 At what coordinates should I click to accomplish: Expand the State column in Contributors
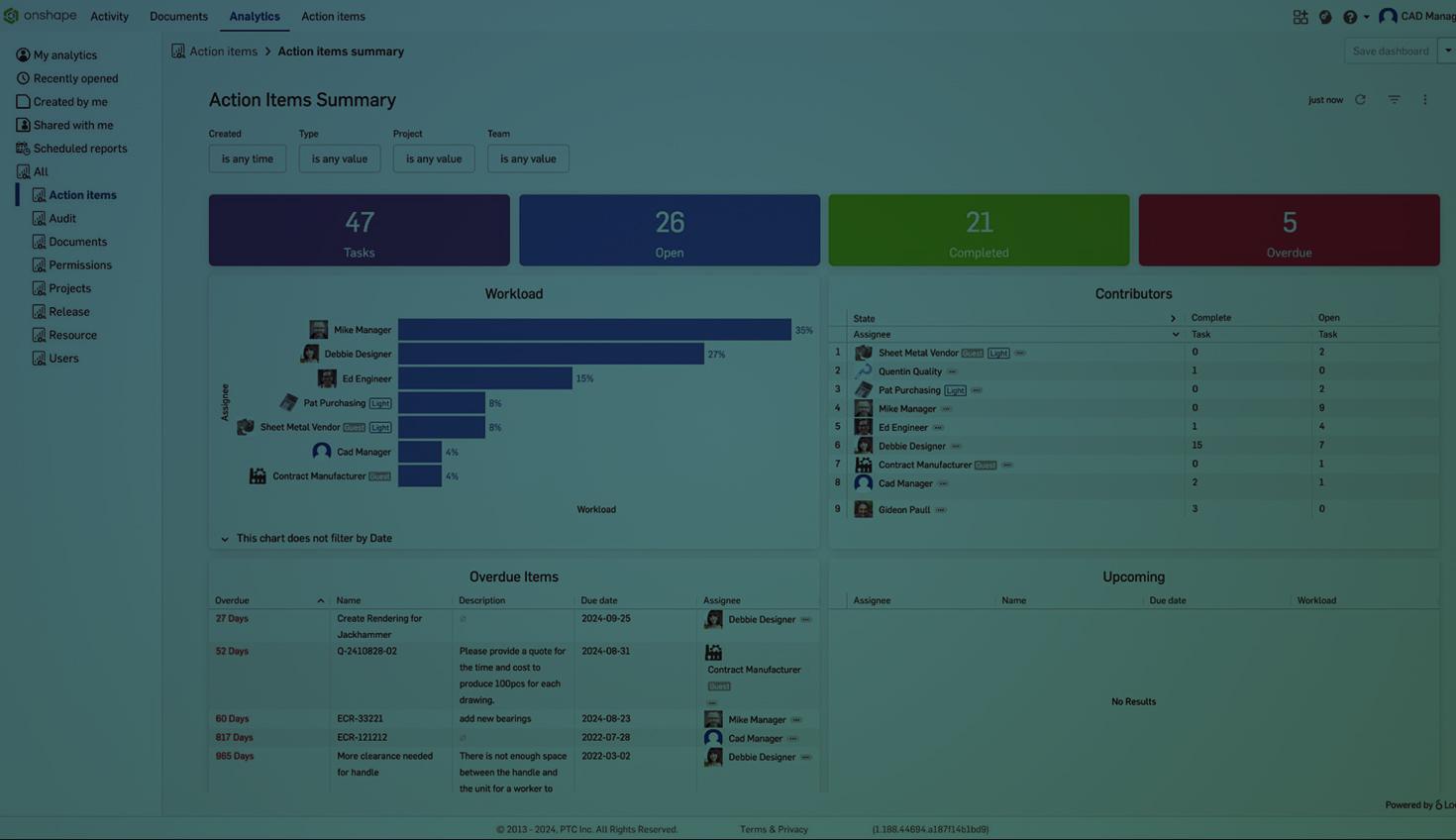click(1173, 318)
